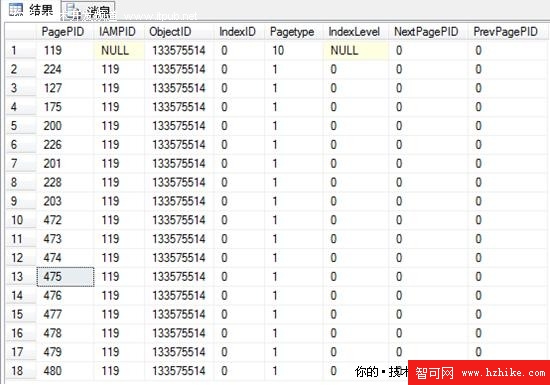Click PagePID cell with value 480

coord(65,371)
